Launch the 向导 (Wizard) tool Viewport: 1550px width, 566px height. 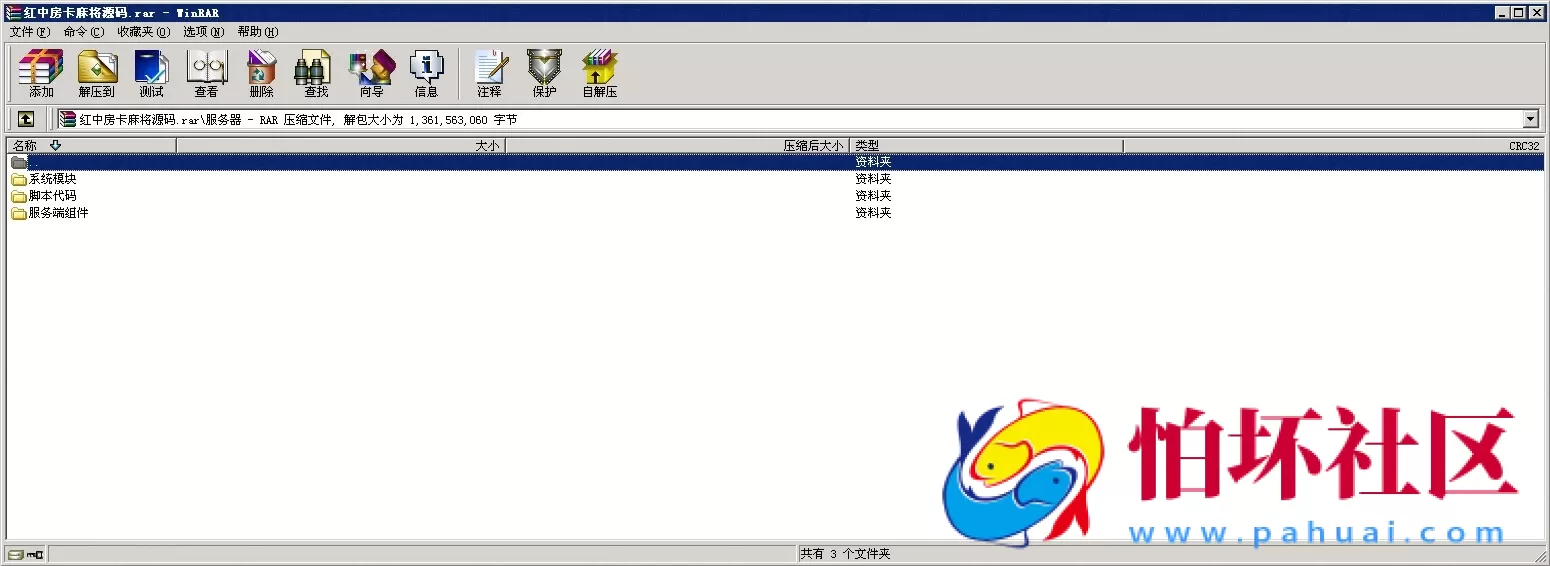[371, 73]
